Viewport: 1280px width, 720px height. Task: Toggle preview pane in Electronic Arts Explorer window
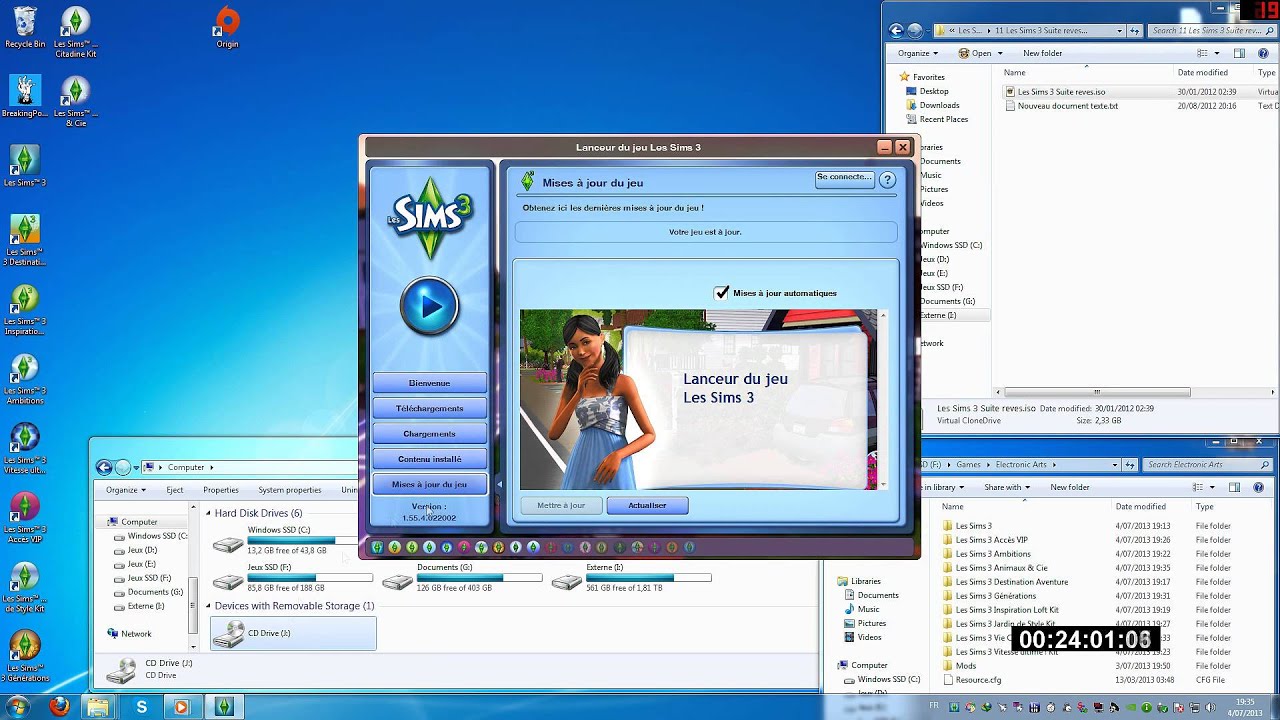(x=1234, y=487)
